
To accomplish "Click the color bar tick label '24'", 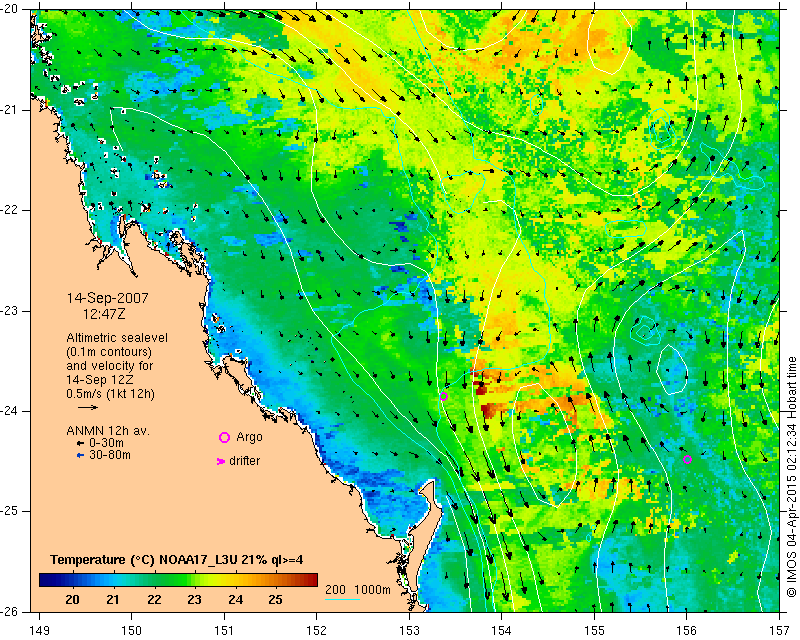I will click(235, 600).
